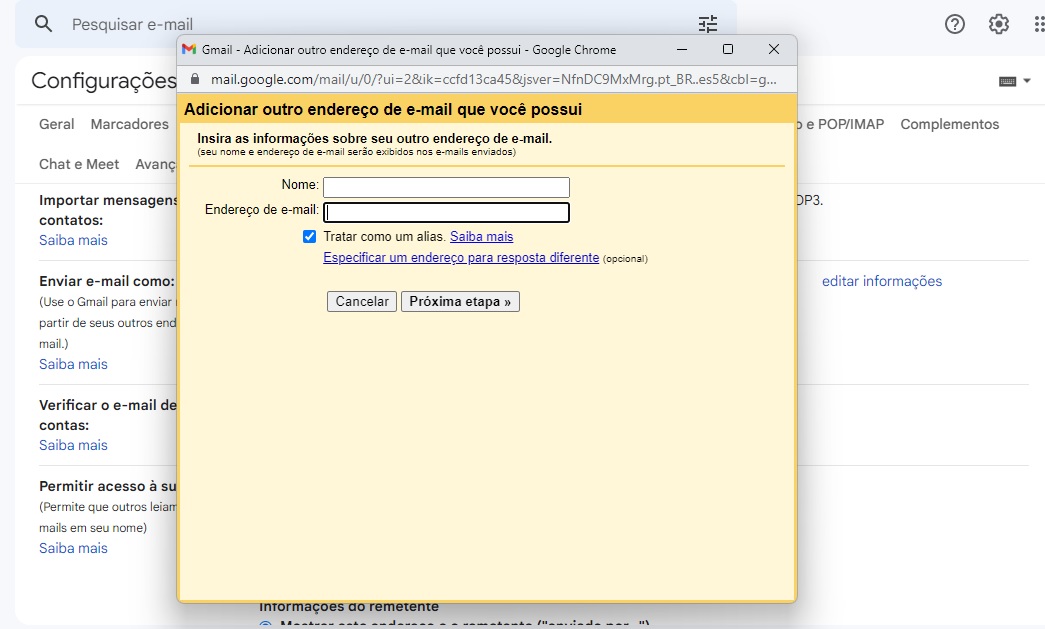Click Saiba mais under Verificar o e-mail
Viewport: 1045px width, 629px height.
coord(73,445)
